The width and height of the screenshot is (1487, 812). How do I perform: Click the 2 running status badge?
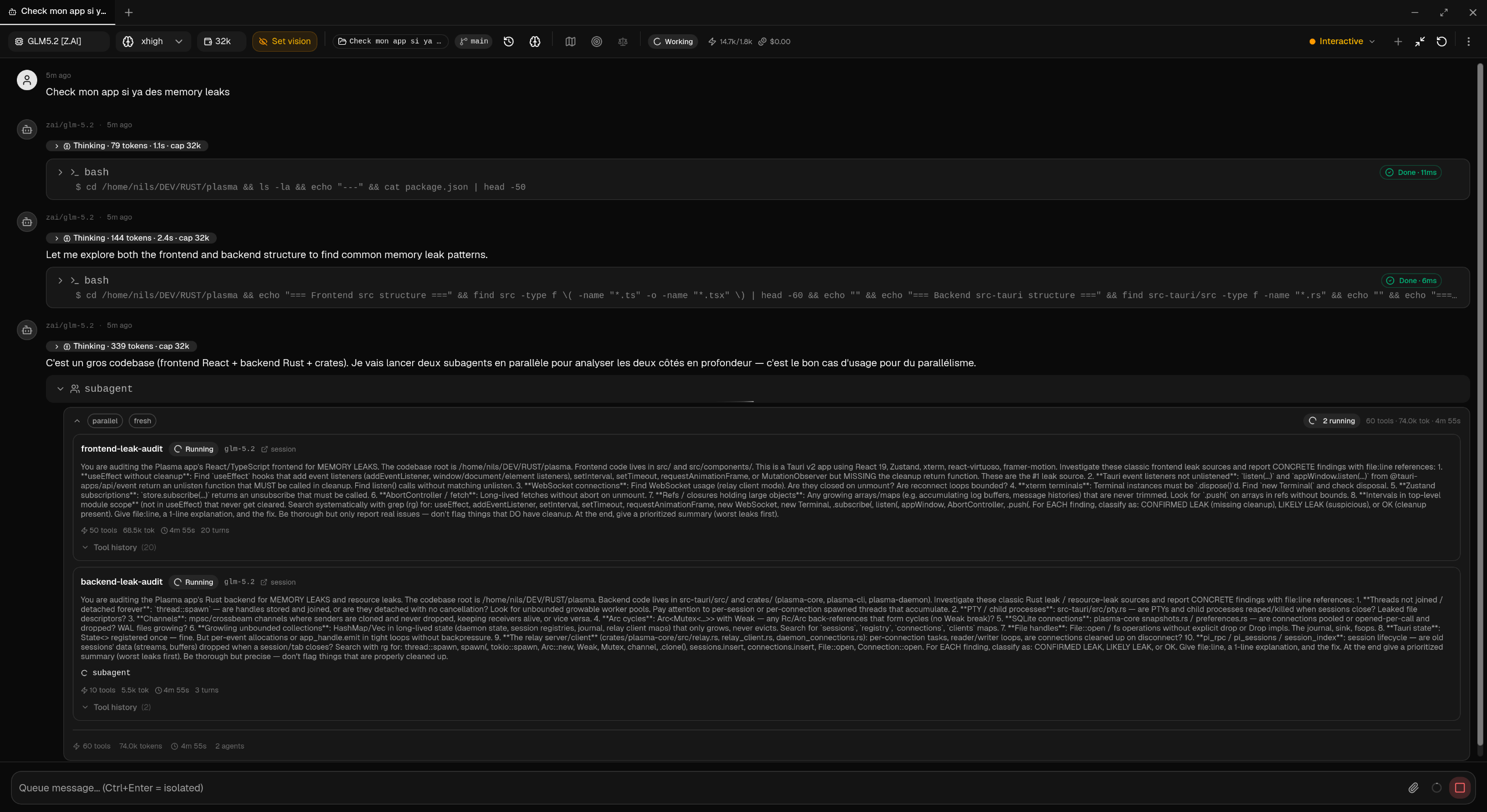pyautogui.click(x=1332, y=421)
